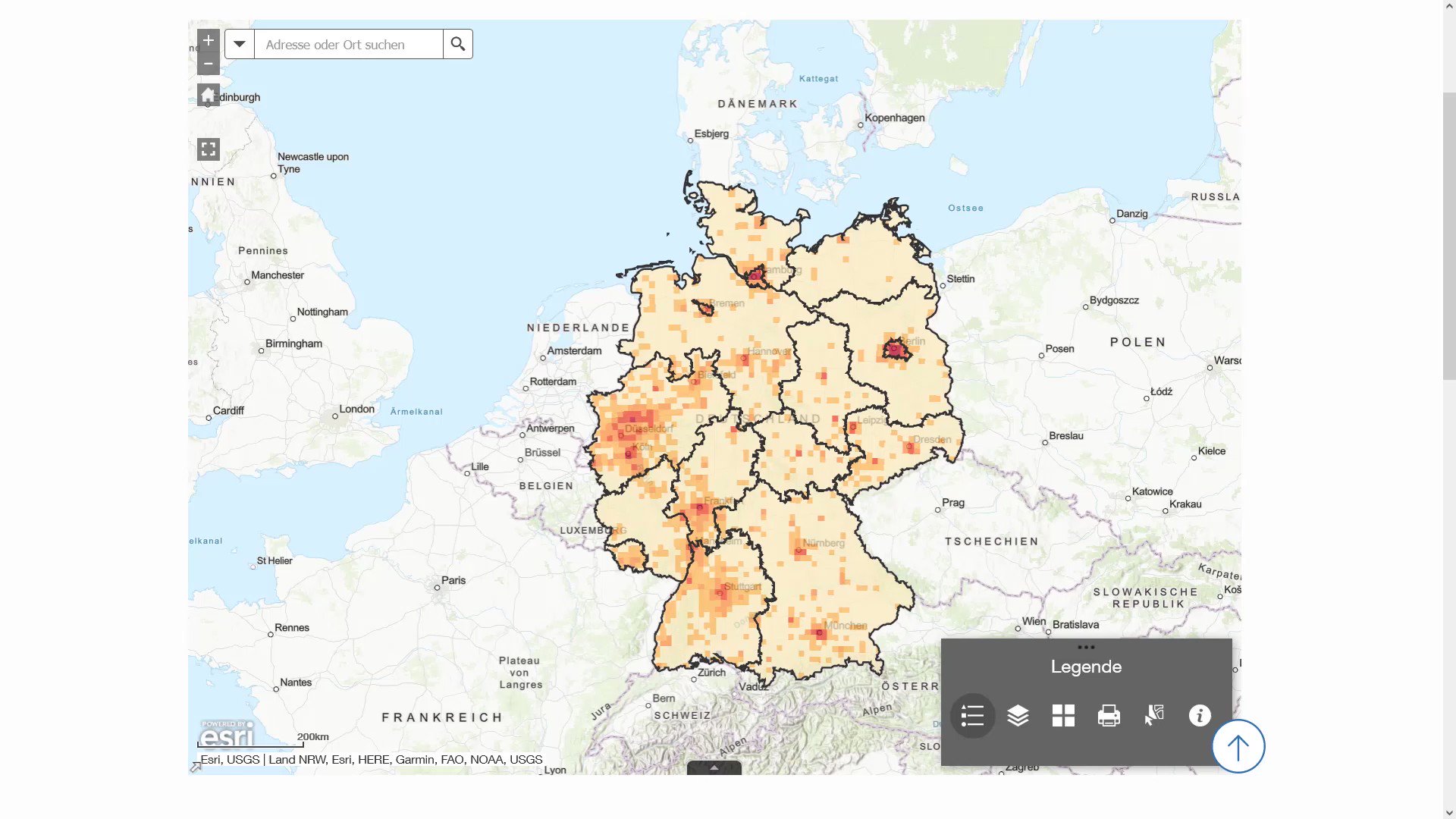Click the Zürich city label
1456x819 pixels.
(711, 672)
